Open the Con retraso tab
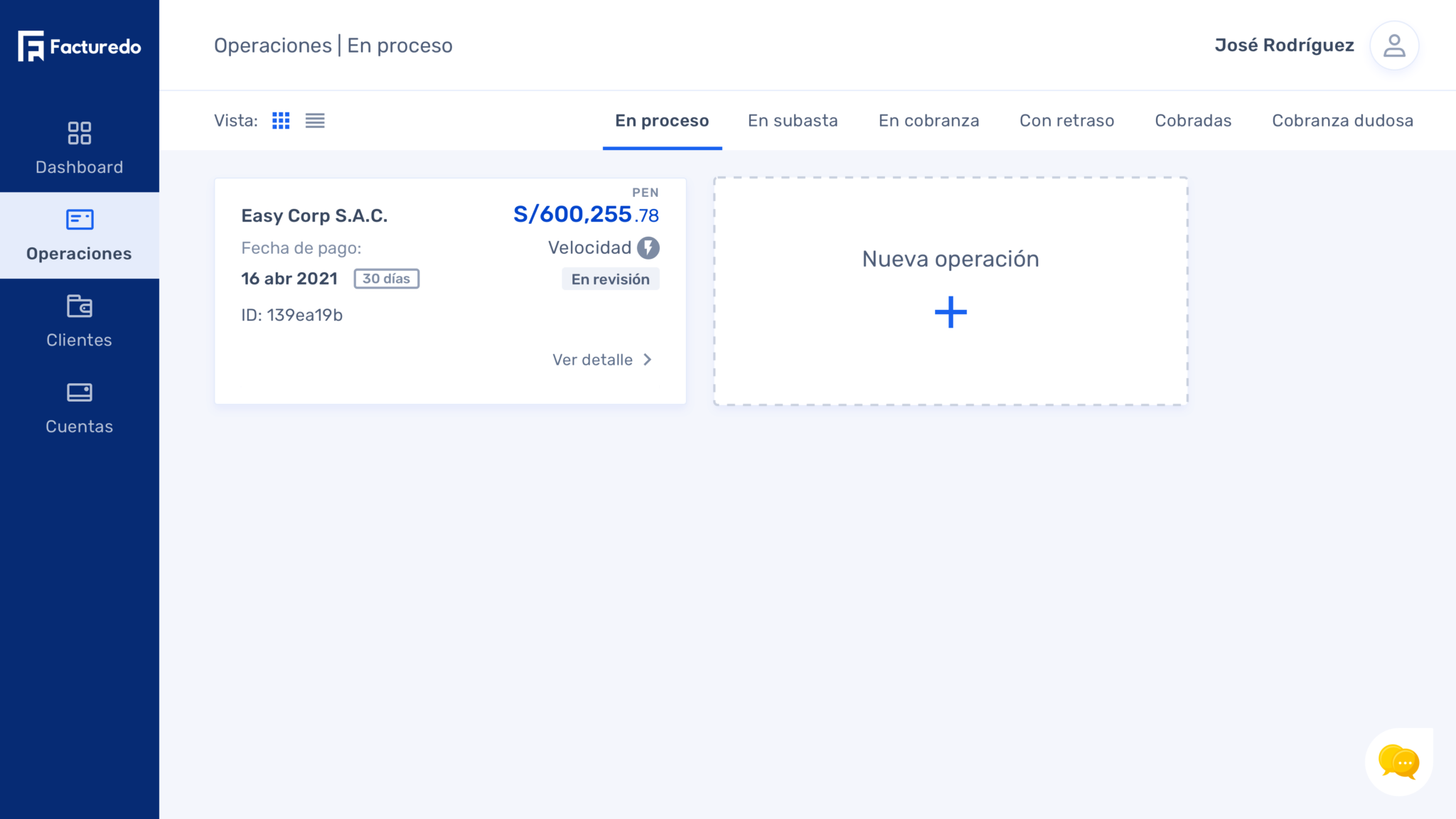 (x=1066, y=121)
